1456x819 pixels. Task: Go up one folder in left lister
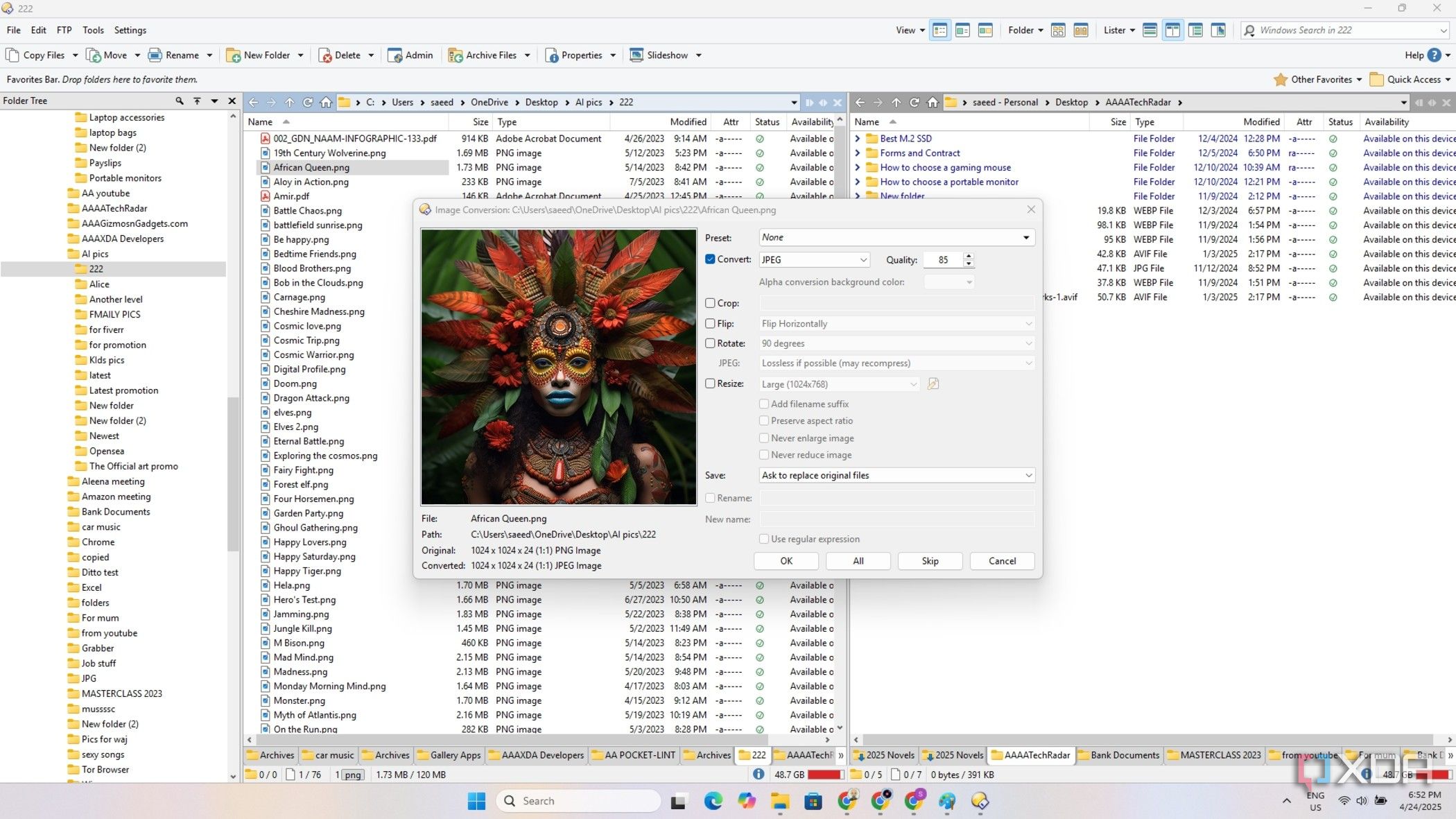tap(290, 103)
